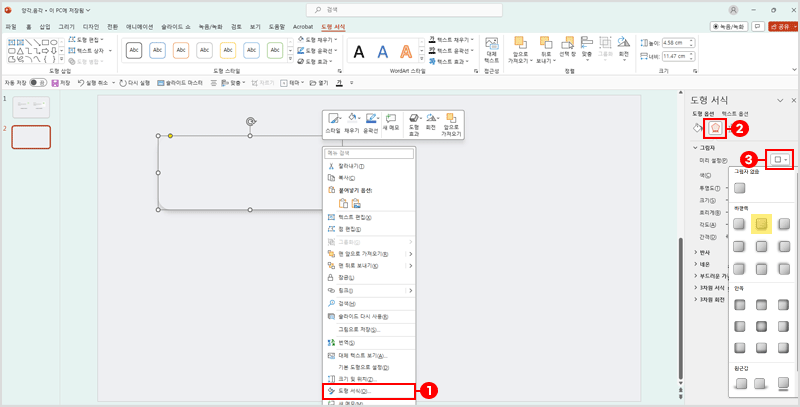Choose 번역 in context menu

(369, 342)
